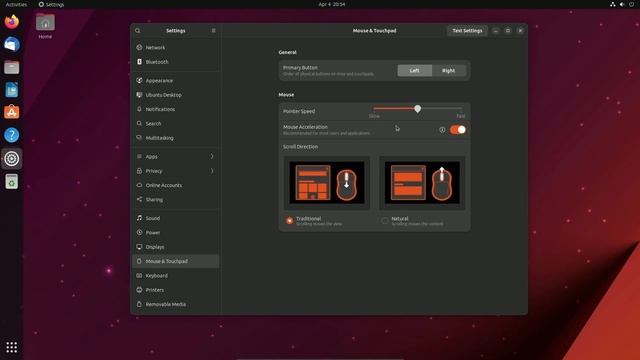The width and height of the screenshot is (640, 360).
Task: Go to the Keyboard settings panel
Action: pyautogui.click(x=176, y=276)
